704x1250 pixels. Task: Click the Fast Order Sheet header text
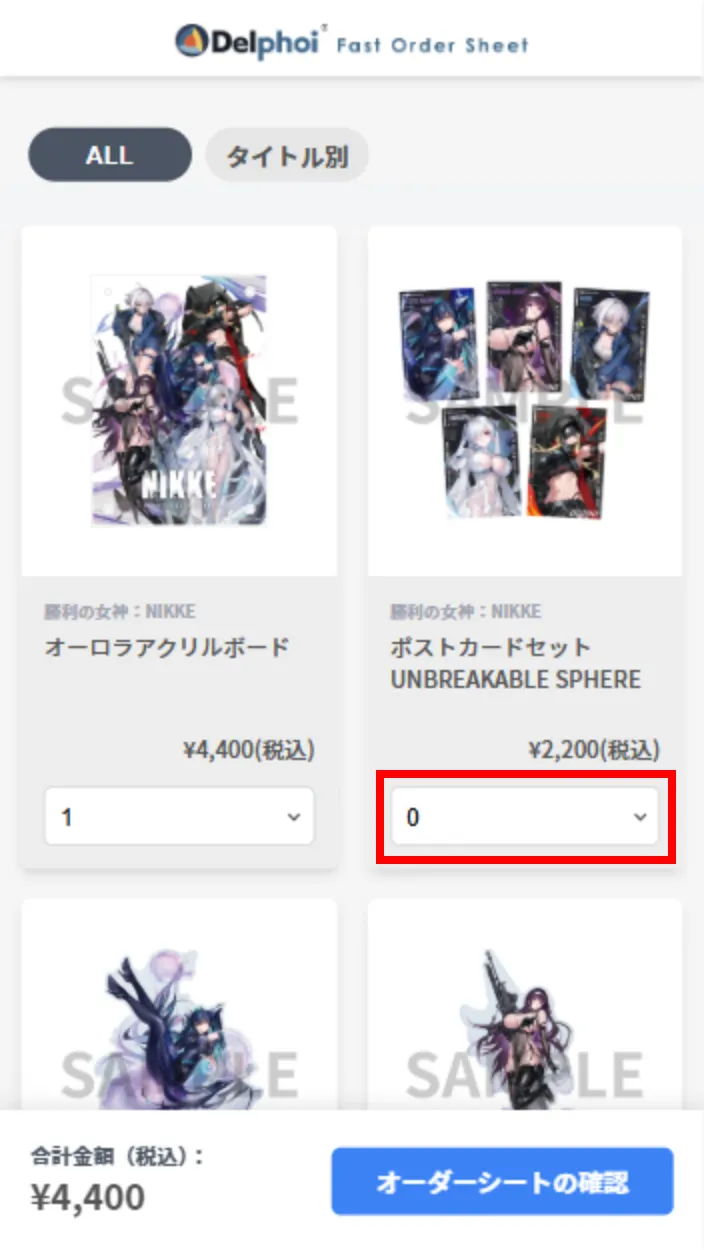[x=432, y=44]
